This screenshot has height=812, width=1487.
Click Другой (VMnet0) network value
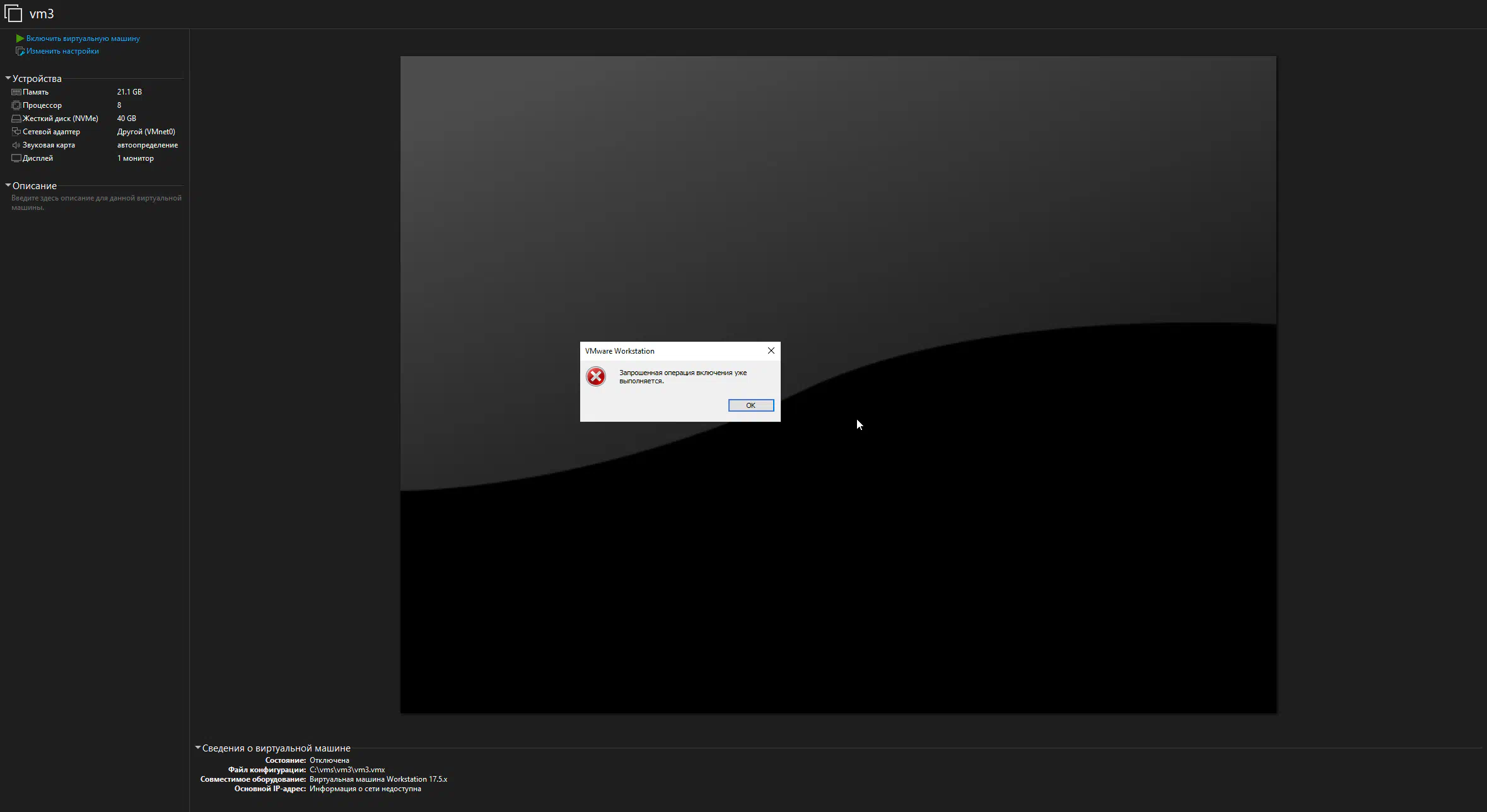(x=146, y=132)
